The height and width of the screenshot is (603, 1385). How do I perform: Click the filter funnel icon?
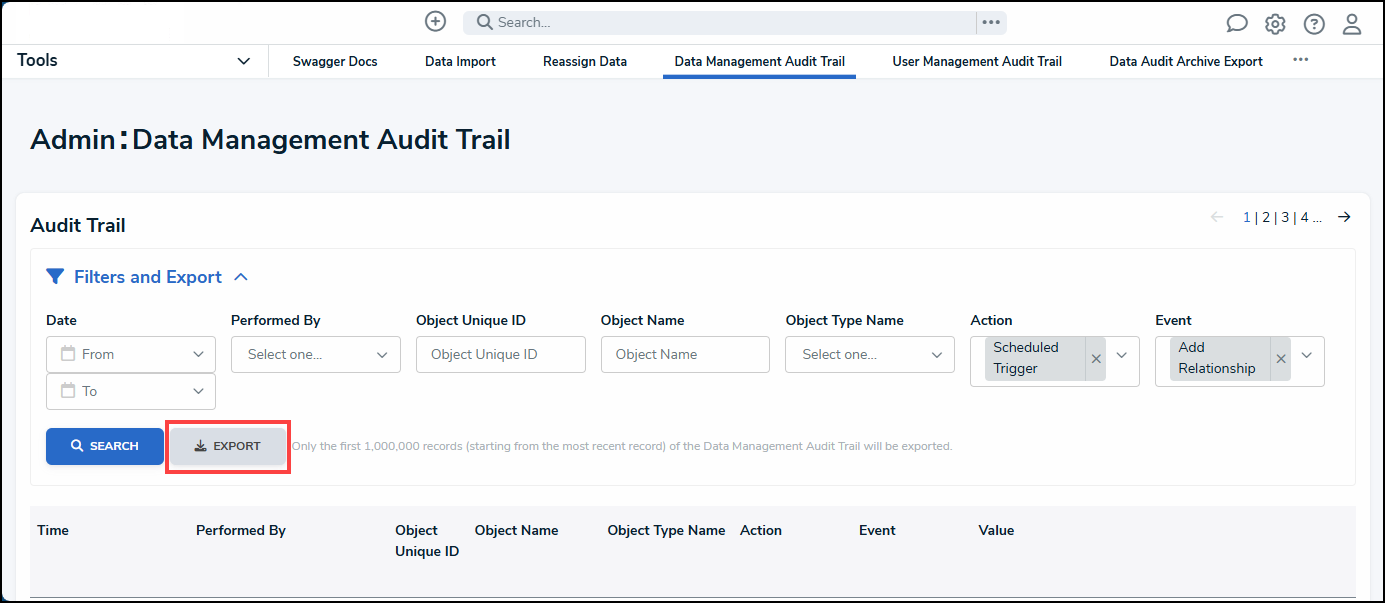tap(55, 277)
